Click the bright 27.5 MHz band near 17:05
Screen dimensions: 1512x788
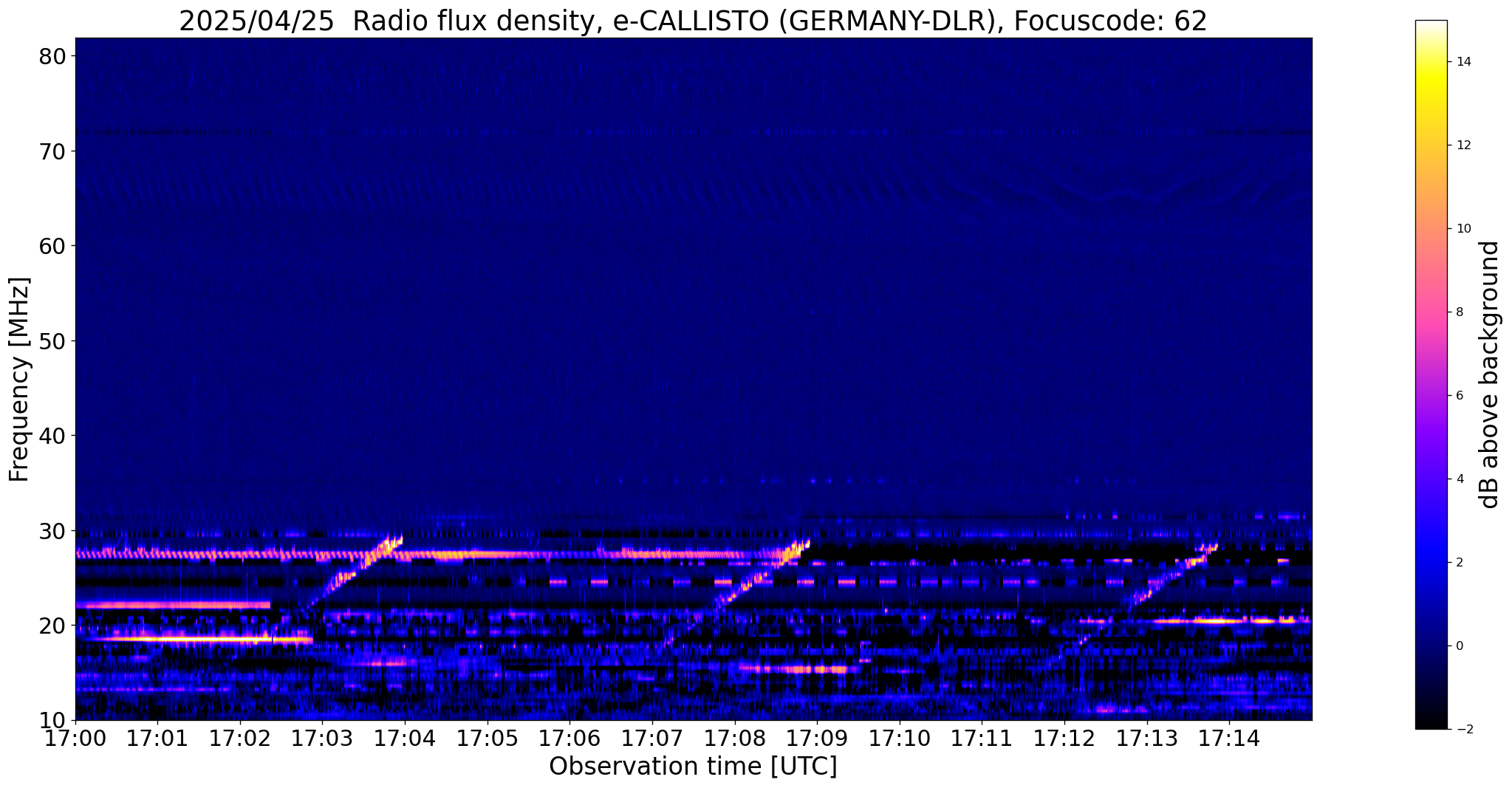pos(473,554)
